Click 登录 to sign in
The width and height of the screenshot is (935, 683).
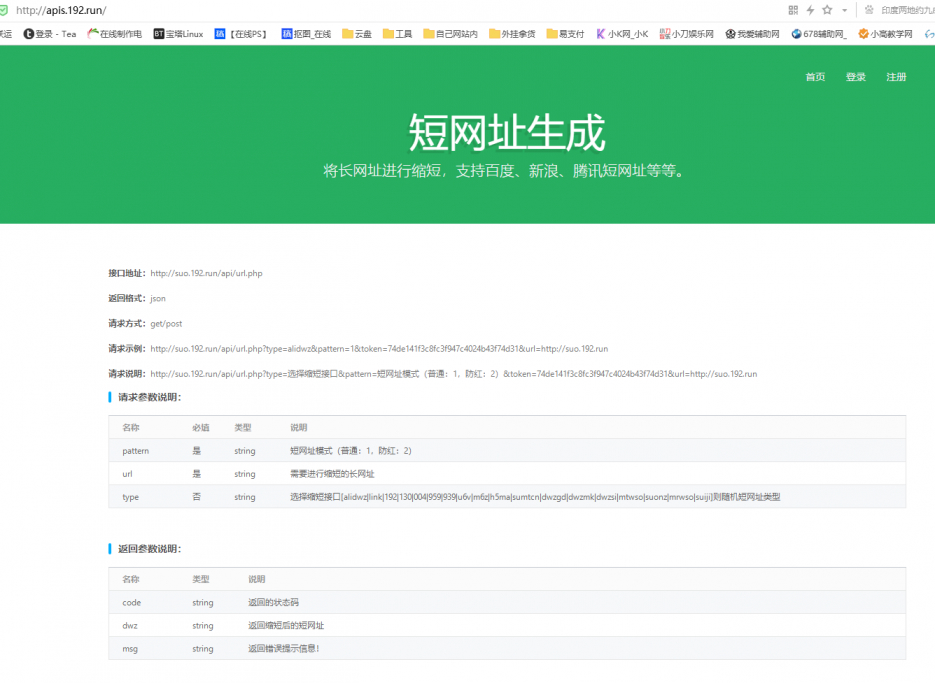pos(855,77)
